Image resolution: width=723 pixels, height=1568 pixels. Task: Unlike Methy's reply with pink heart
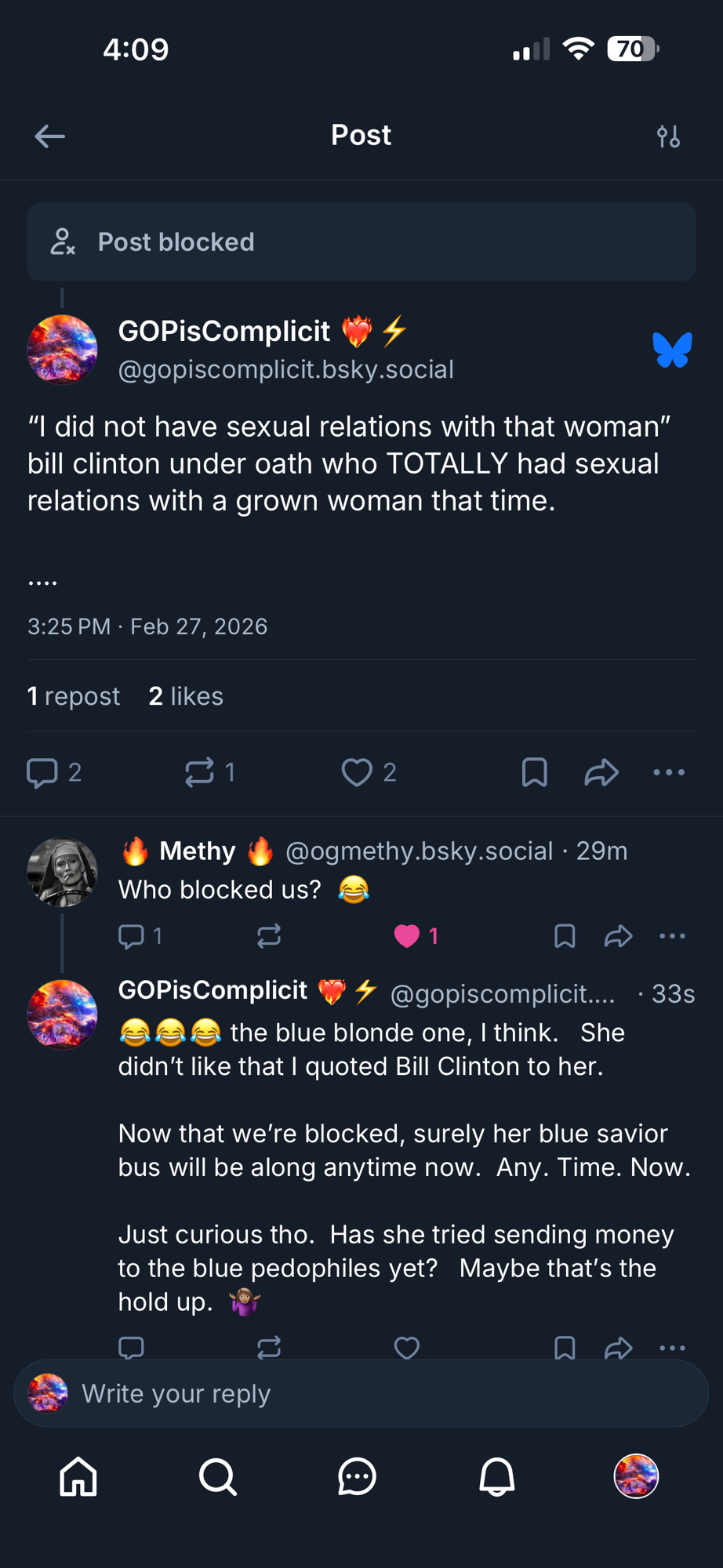click(407, 936)
